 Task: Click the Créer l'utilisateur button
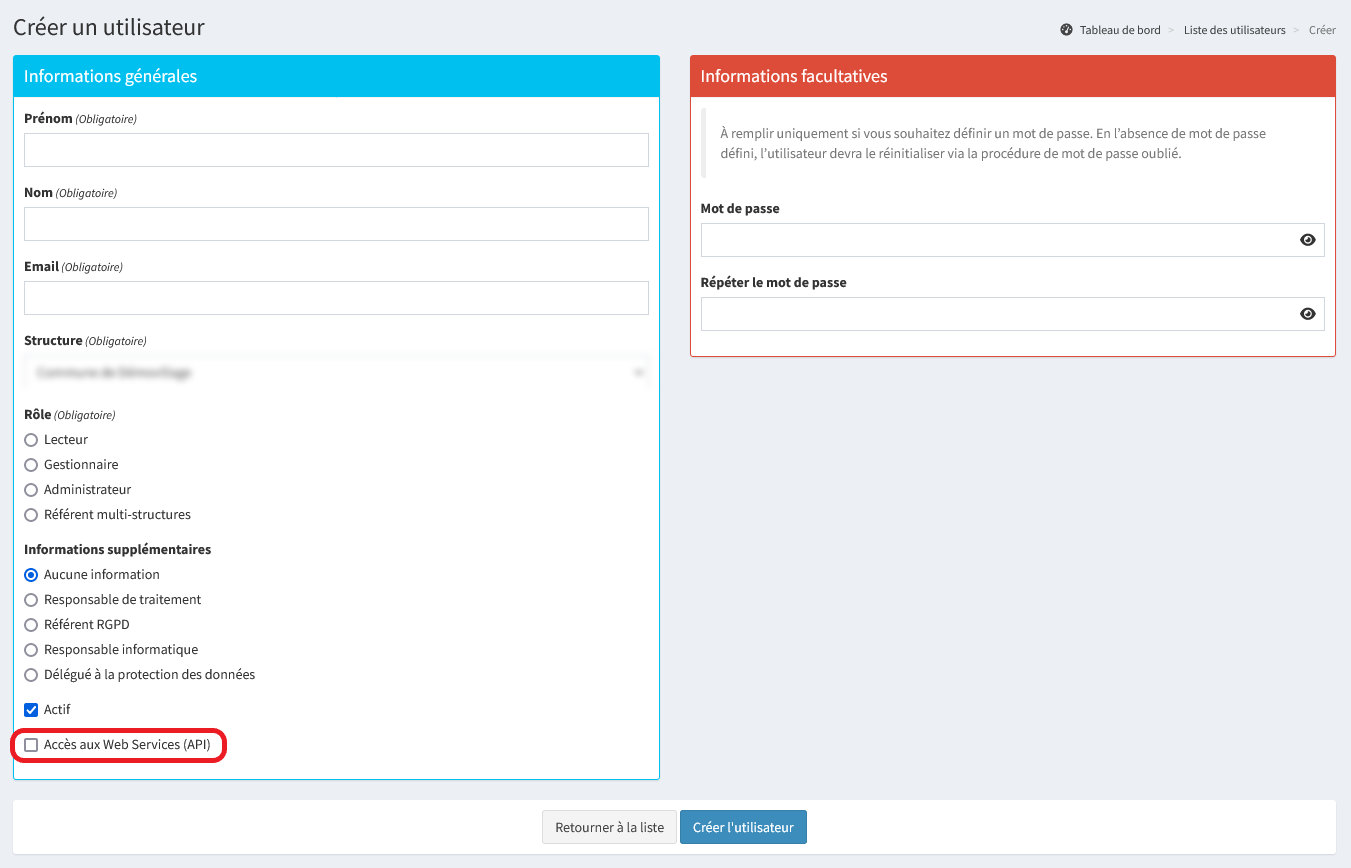[x=743, y=827]
